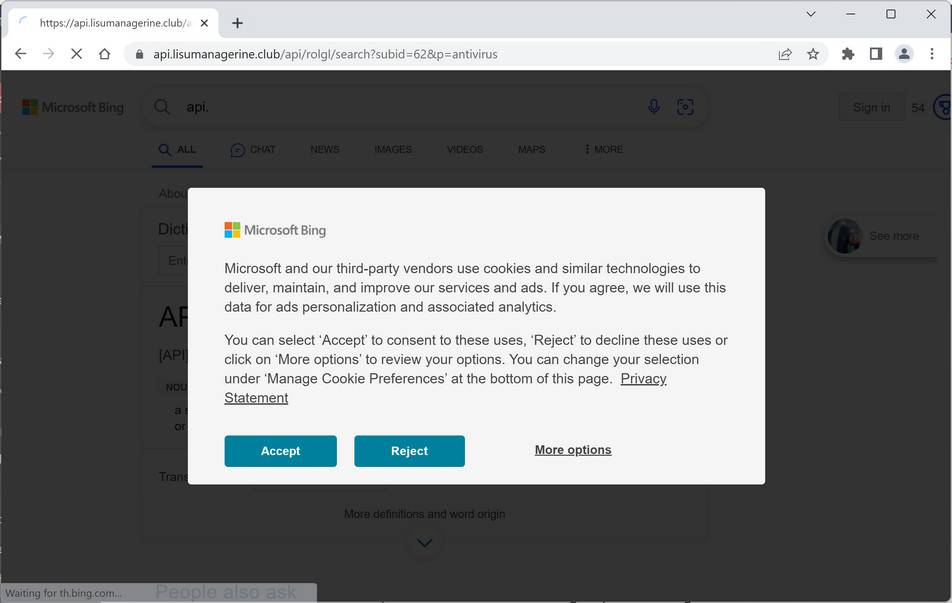The height and width of the screenshot is (603, 952).
Task: Close the lisumanagerine.club tab
Action: [x=205, y=23]
